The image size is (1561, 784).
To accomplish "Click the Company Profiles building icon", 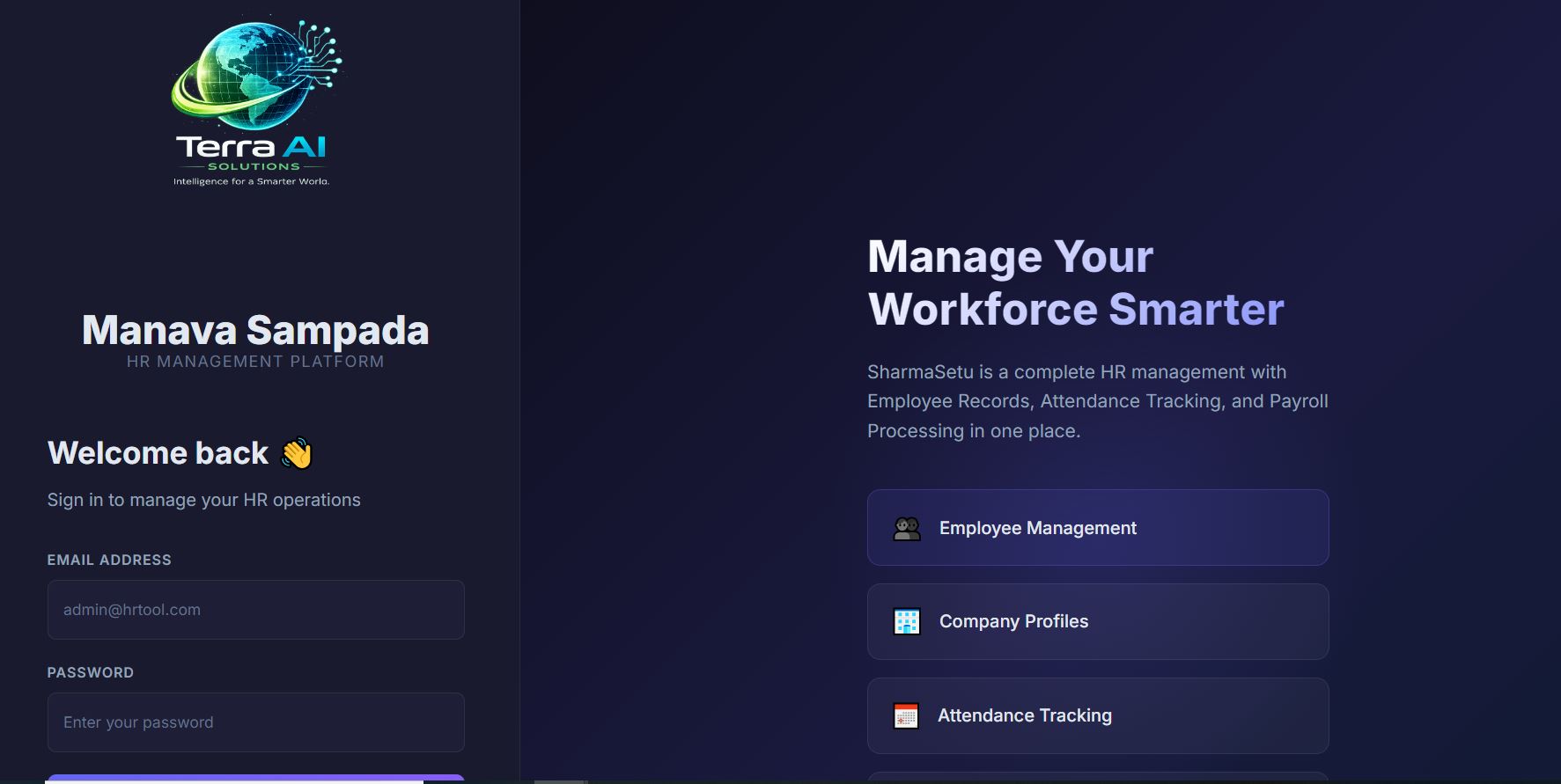I will tap(907, 621).
